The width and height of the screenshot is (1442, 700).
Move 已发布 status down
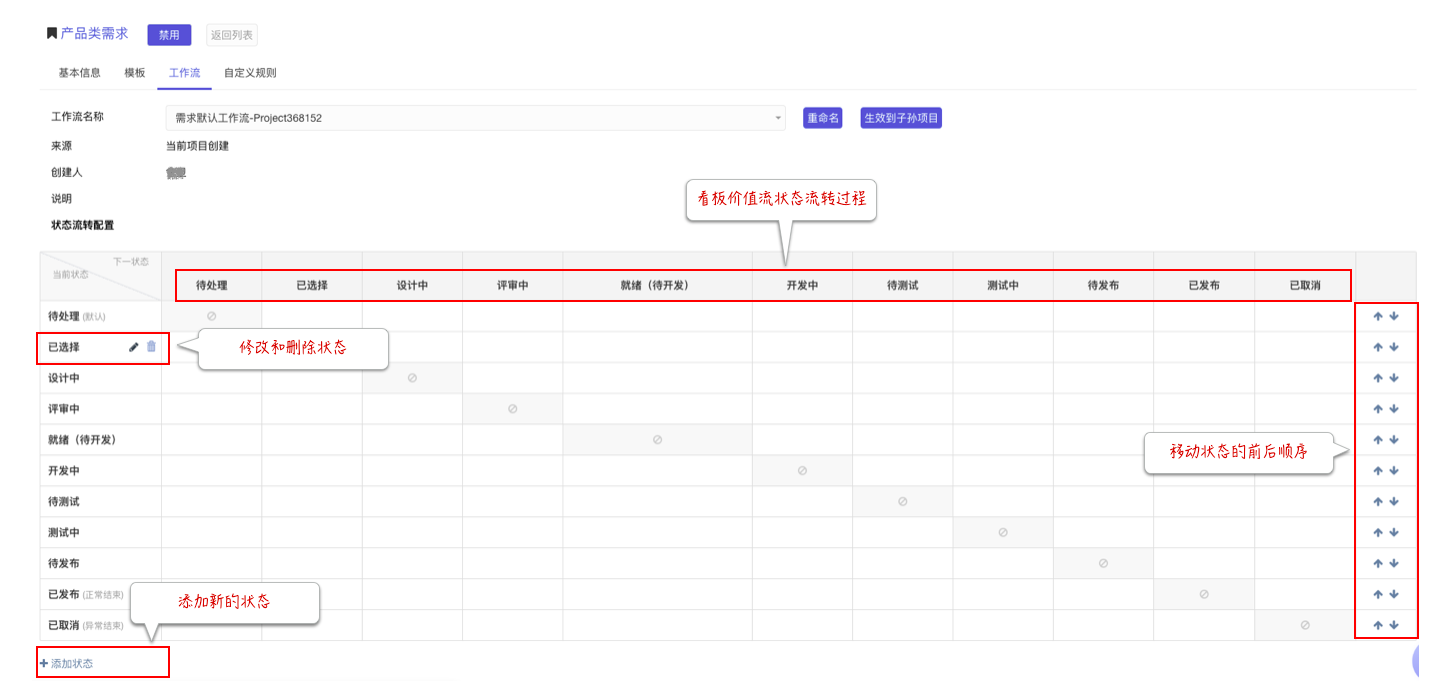pos(1394,594)
